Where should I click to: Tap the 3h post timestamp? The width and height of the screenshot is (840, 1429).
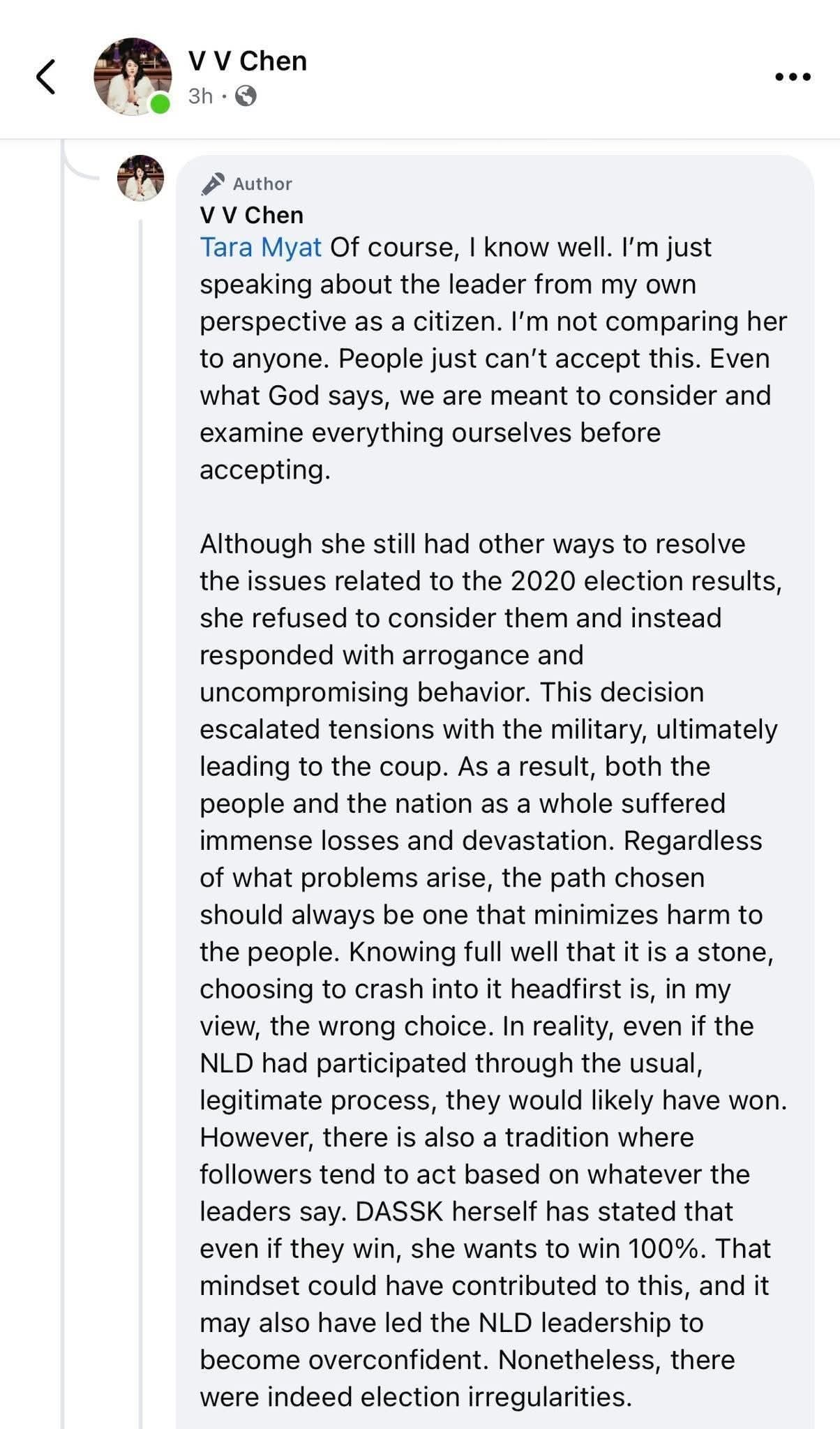click(x=200, y=96)
